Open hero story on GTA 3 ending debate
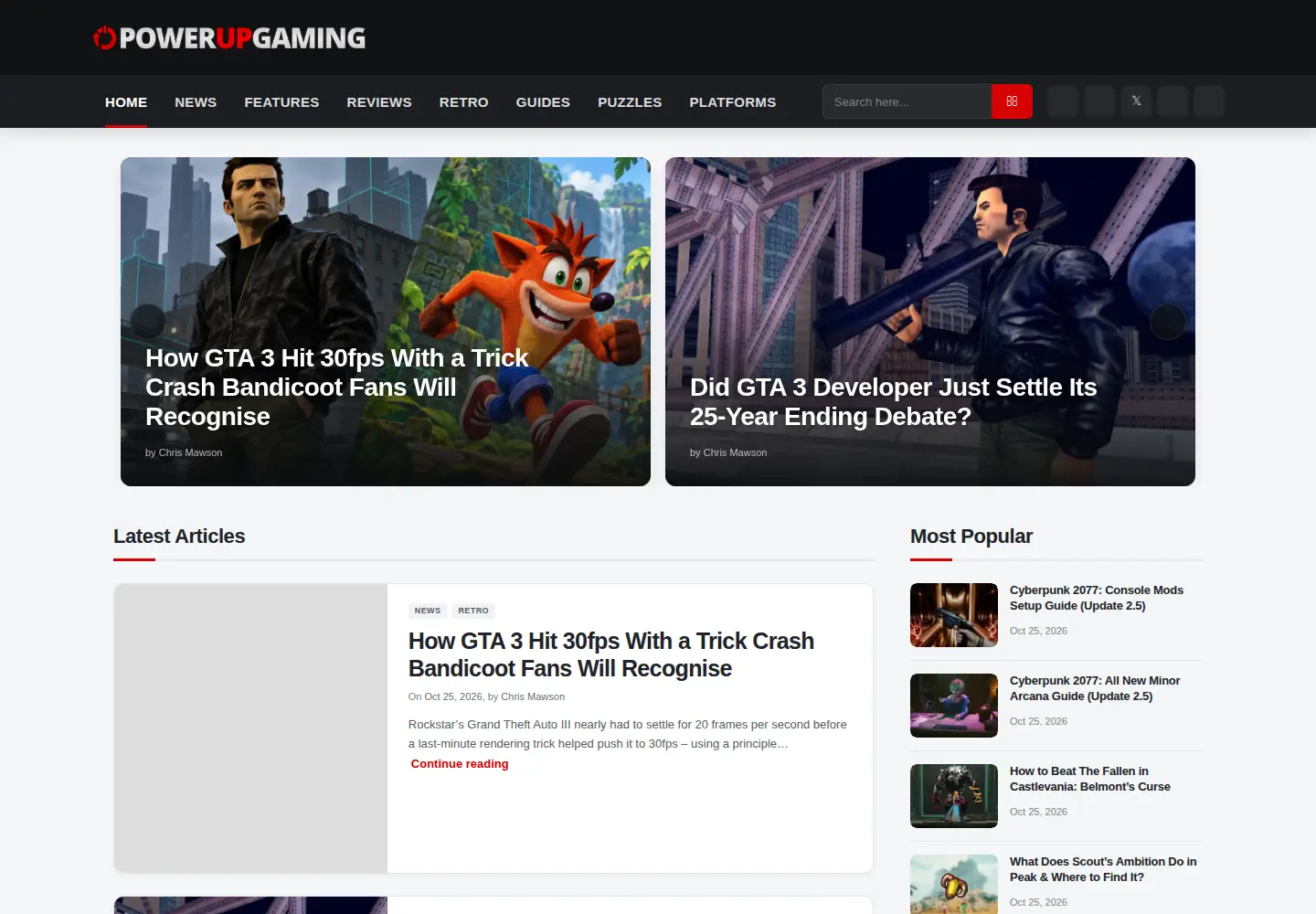The height and width of the screenshot is (914, 1316). pyautogui.click(x=893, y=402)
